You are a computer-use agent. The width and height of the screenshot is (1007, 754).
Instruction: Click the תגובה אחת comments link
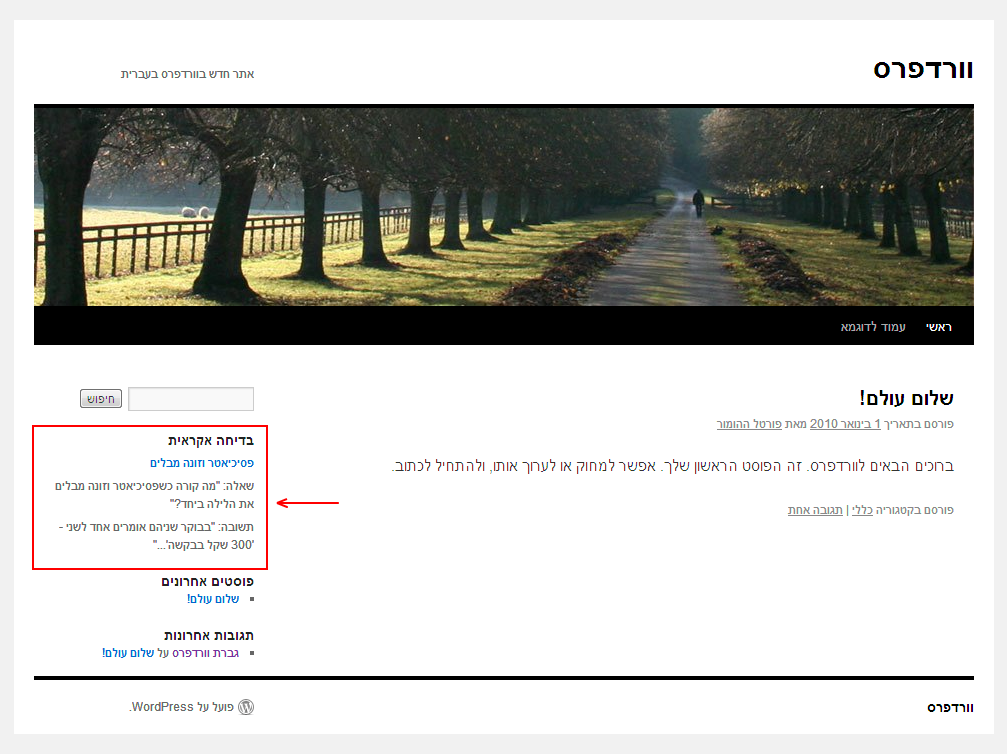815,510
